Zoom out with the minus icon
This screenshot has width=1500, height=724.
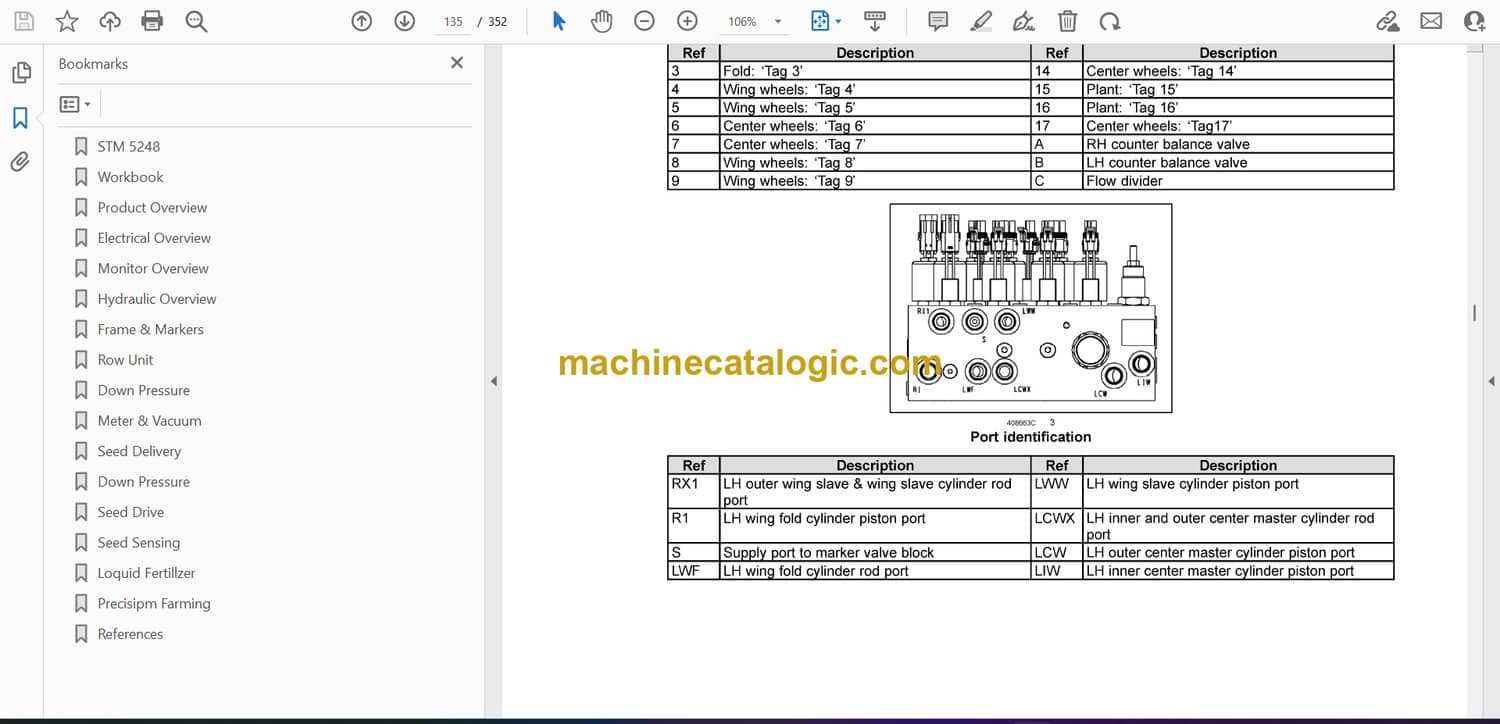pos(645,21)
